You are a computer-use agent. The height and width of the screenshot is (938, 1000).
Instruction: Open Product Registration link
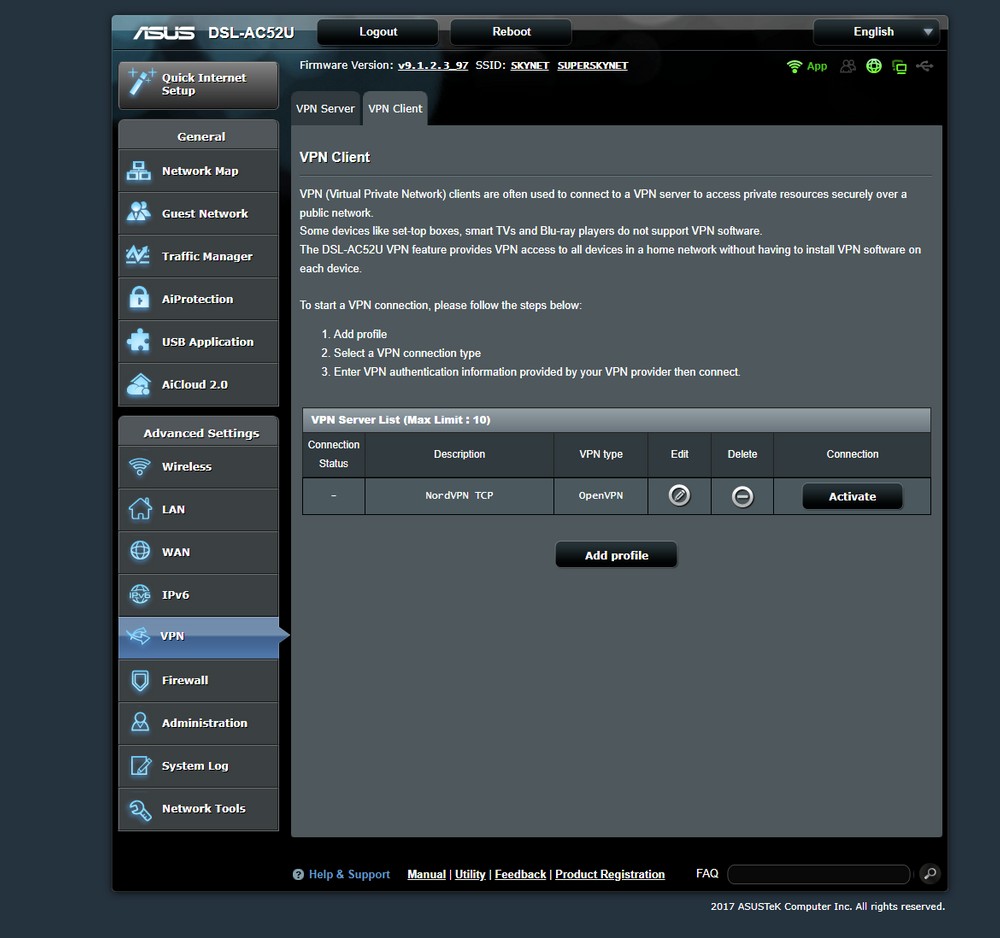610,874
